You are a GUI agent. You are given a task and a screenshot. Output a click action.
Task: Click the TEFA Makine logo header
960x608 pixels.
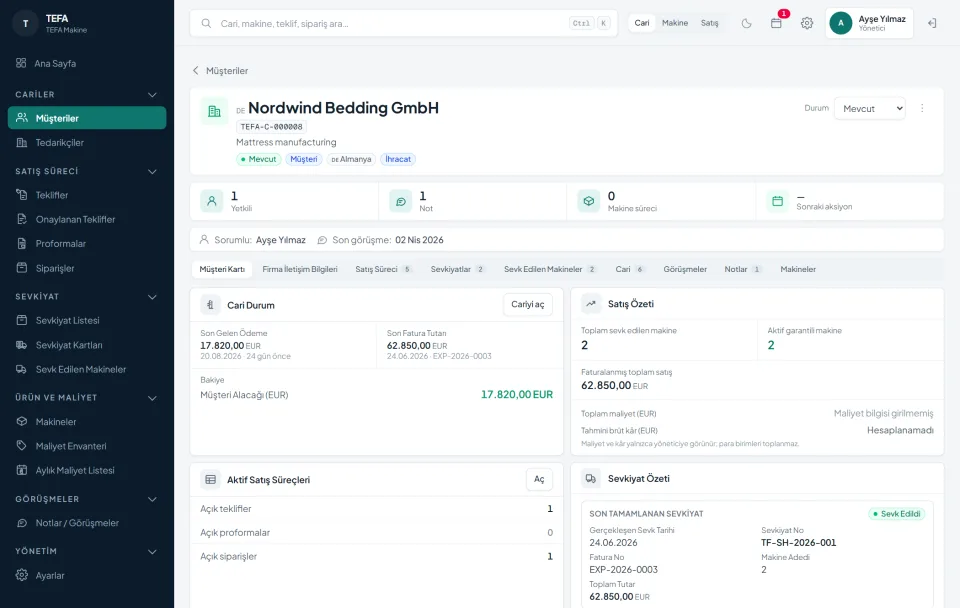[52, 23]
